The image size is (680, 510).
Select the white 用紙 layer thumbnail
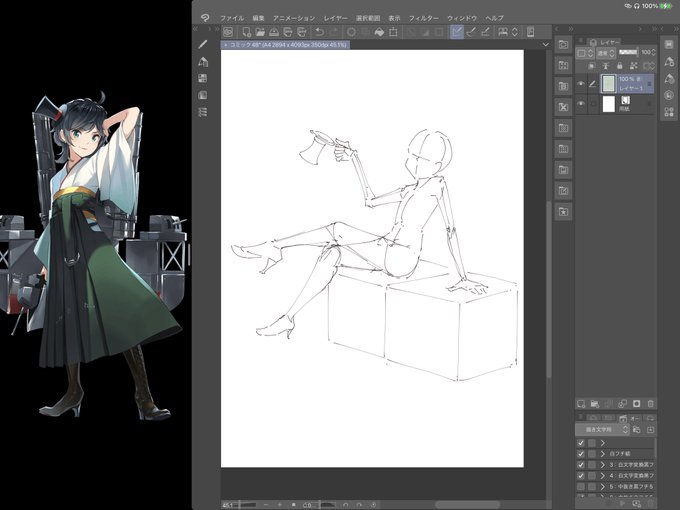coord(608,104)
